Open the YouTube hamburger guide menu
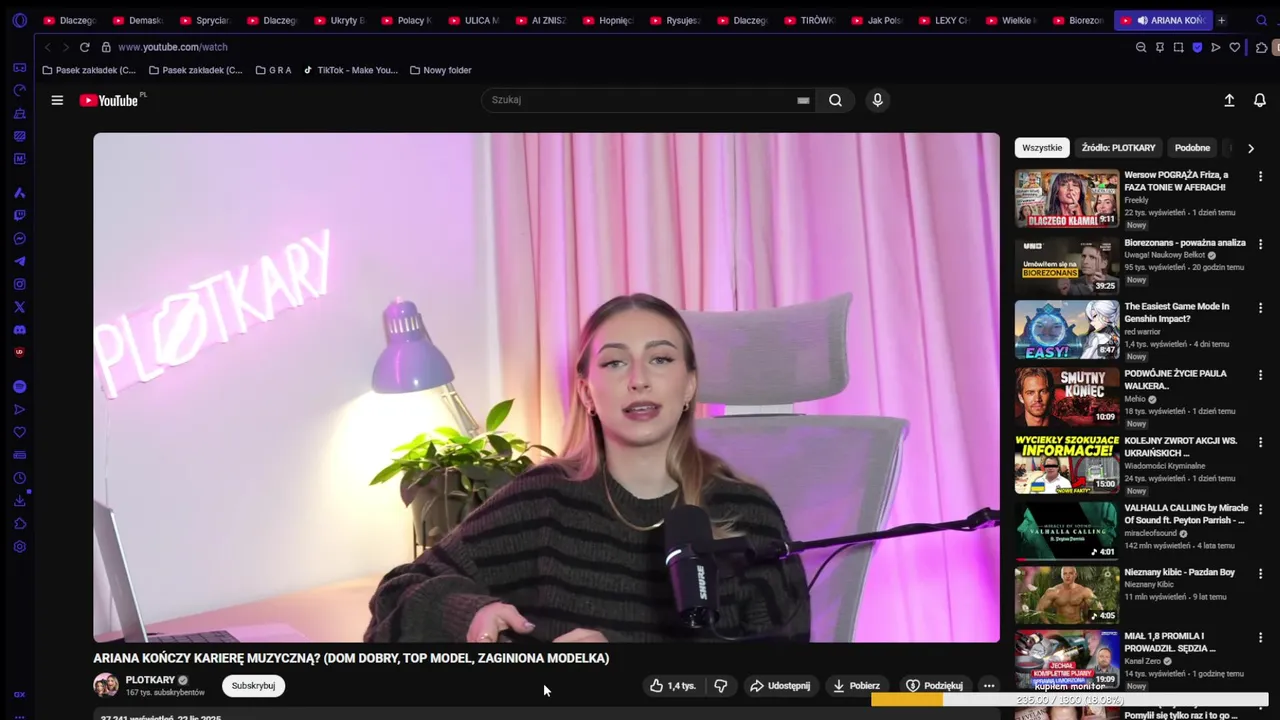Viewport: 1280px width, 720px height. point(57,100)
